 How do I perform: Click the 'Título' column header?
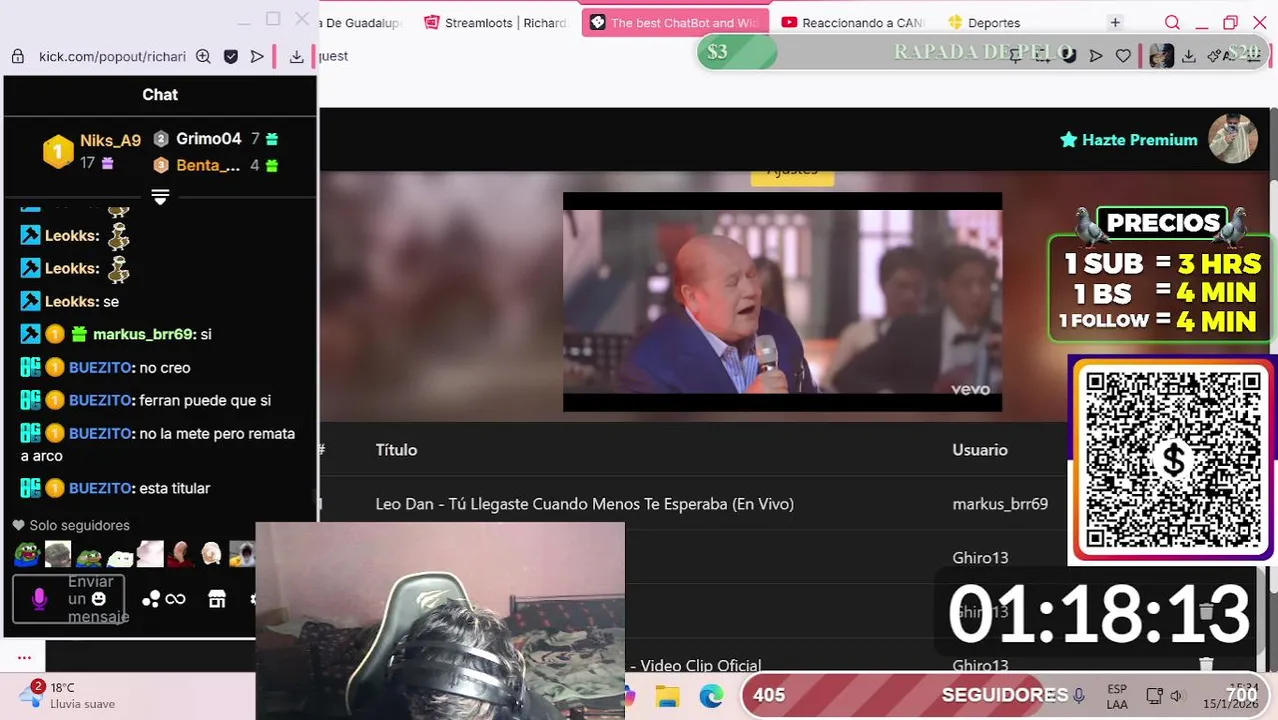pos(396,450)
